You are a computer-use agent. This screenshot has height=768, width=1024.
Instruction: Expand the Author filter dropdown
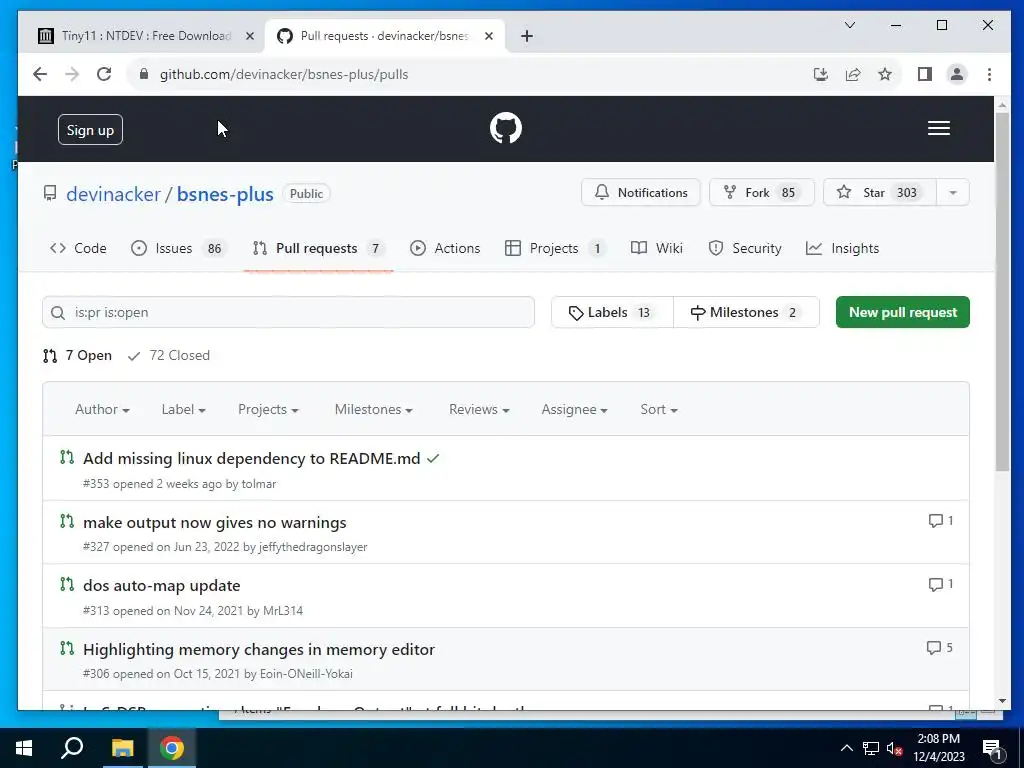[x=102, y=409]
